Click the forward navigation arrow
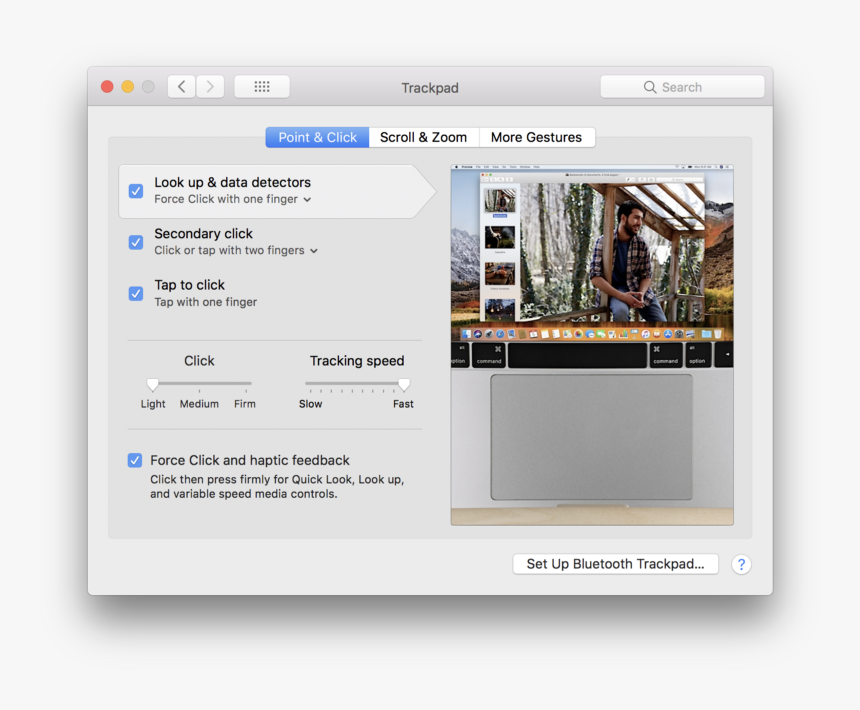 pyautogui.click(x=210, y=86)
